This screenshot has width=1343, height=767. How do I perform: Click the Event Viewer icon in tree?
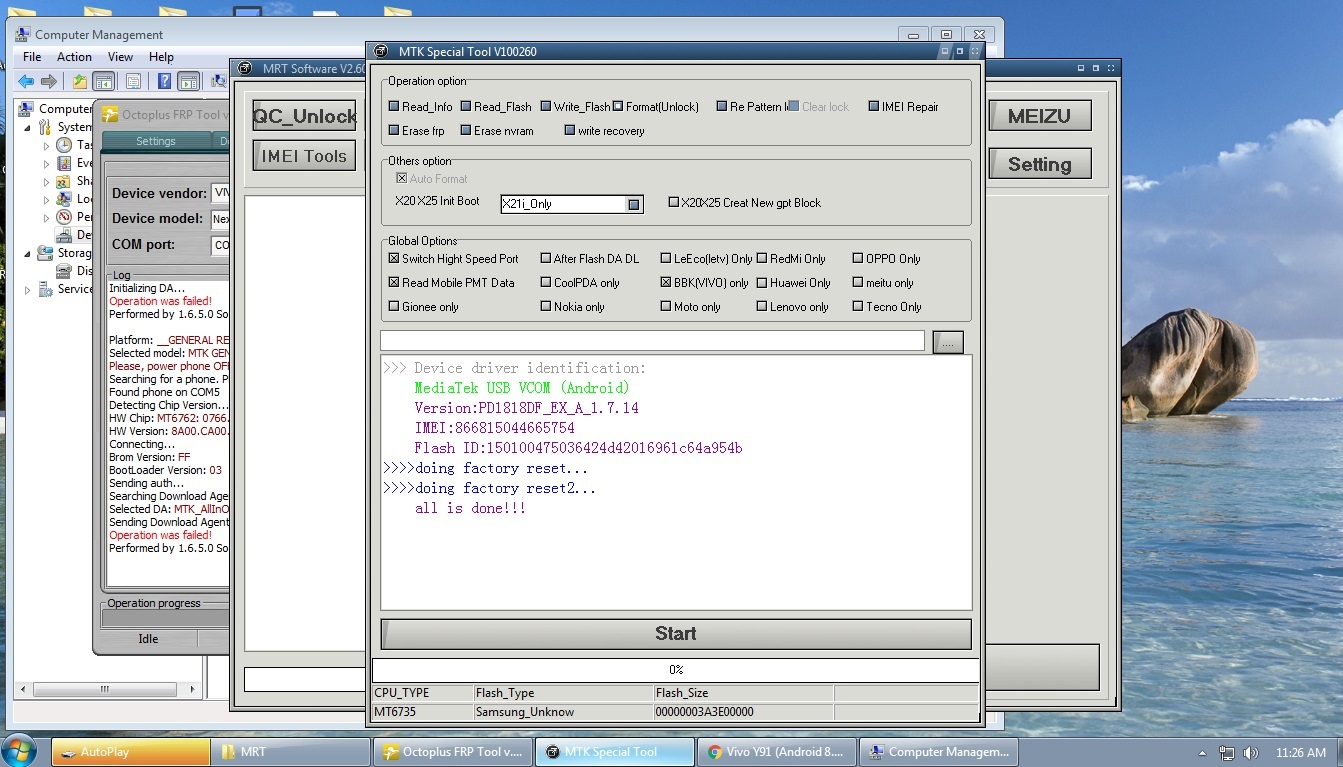64,163
